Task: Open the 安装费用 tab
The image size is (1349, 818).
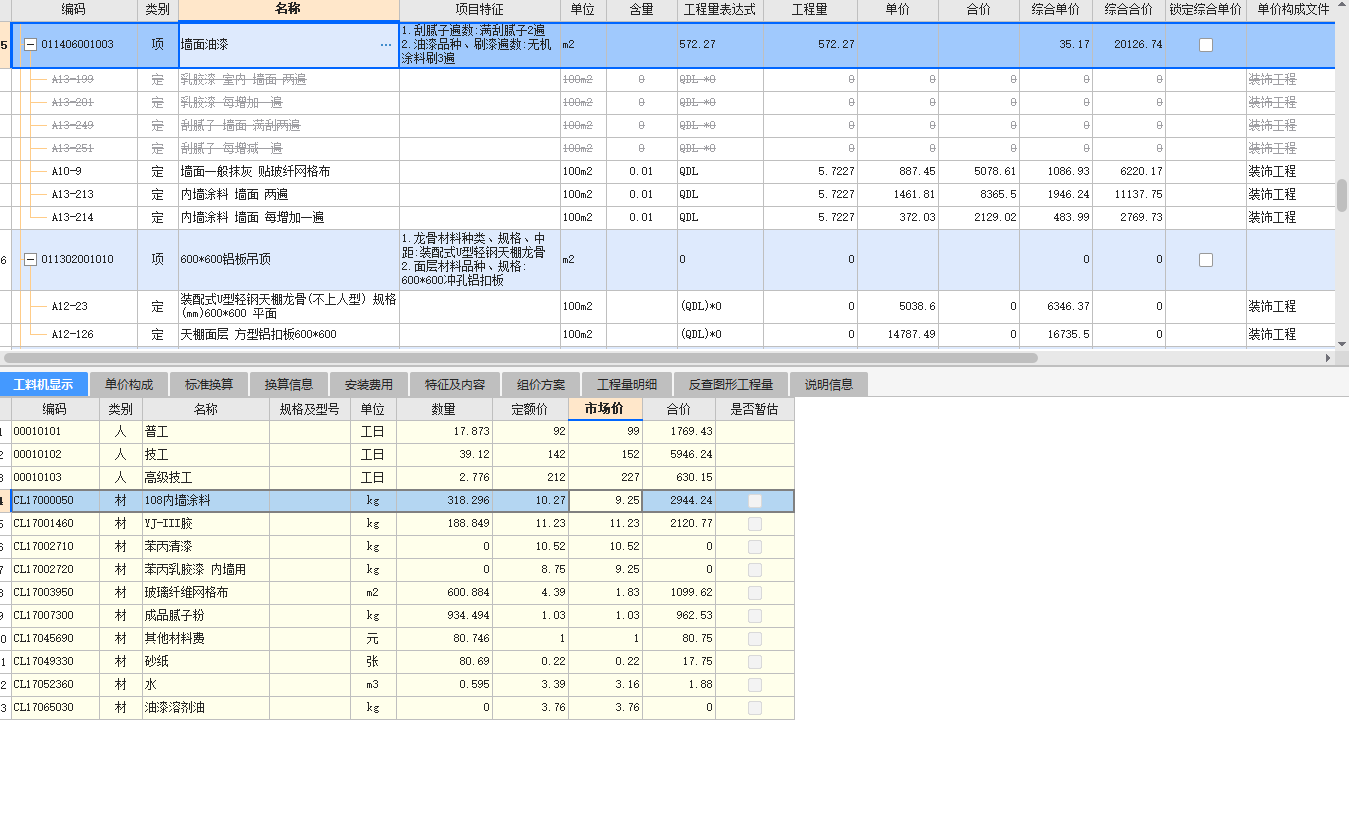Action: [369, 384]
